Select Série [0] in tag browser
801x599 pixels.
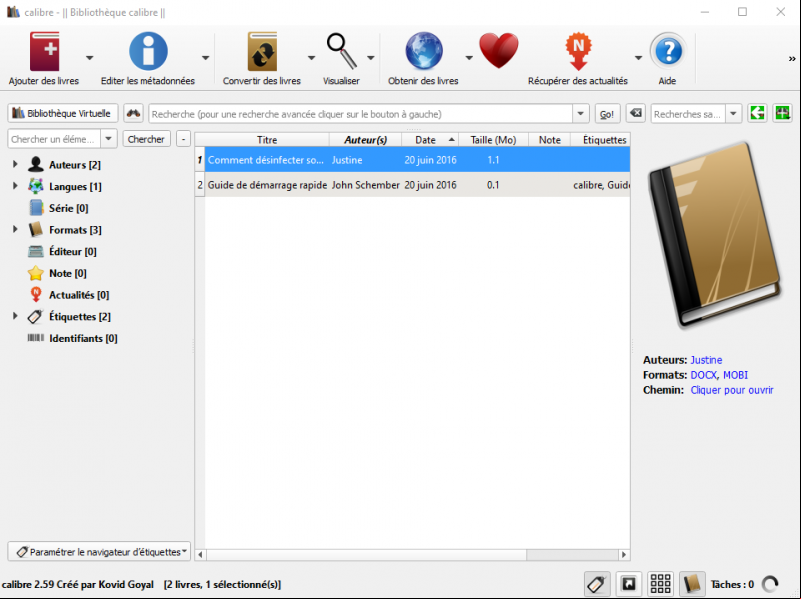pyautogui.click(x=68, y=208)
